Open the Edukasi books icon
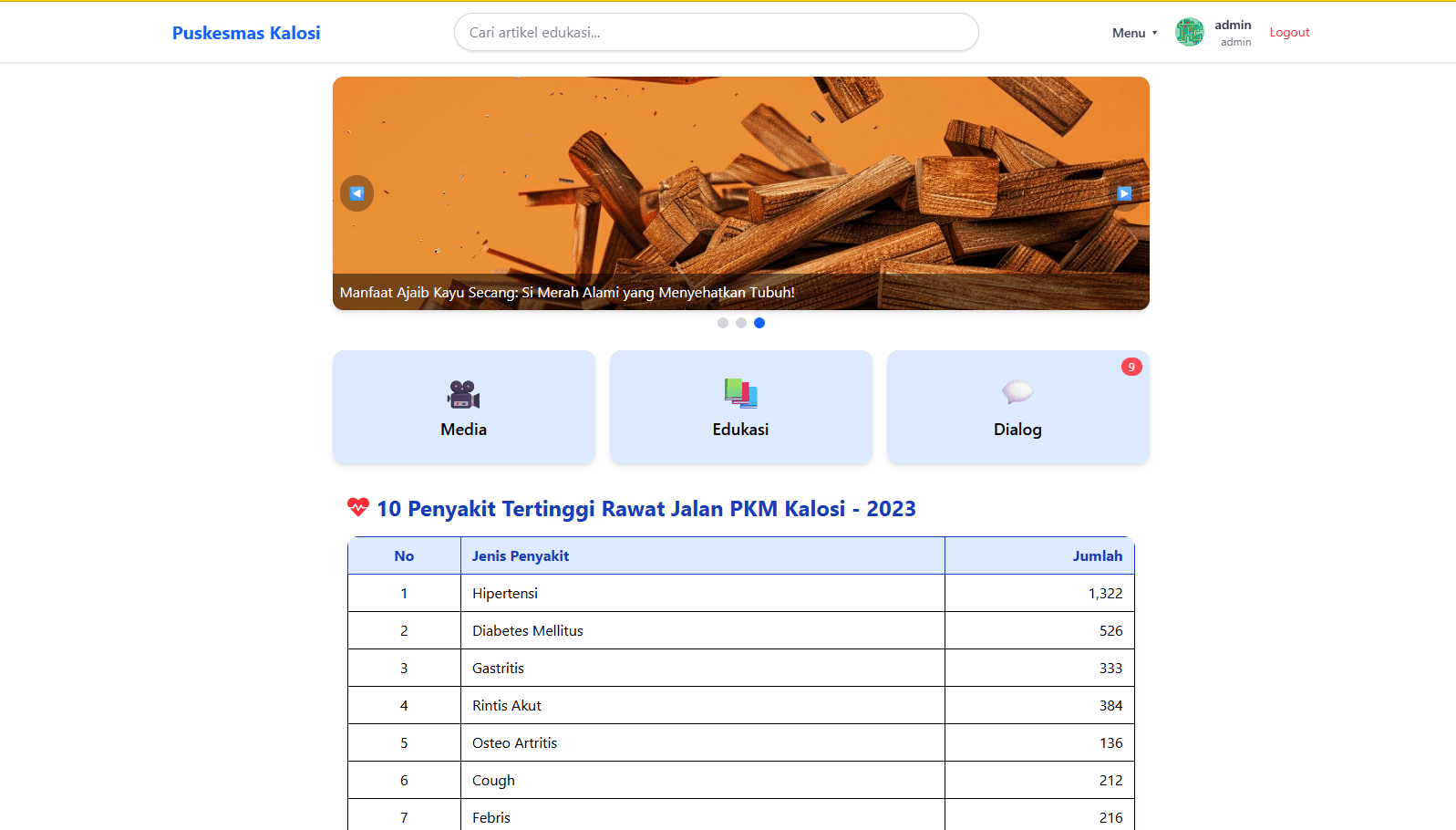Screen dimensions: 1456x830 (740, 394)
